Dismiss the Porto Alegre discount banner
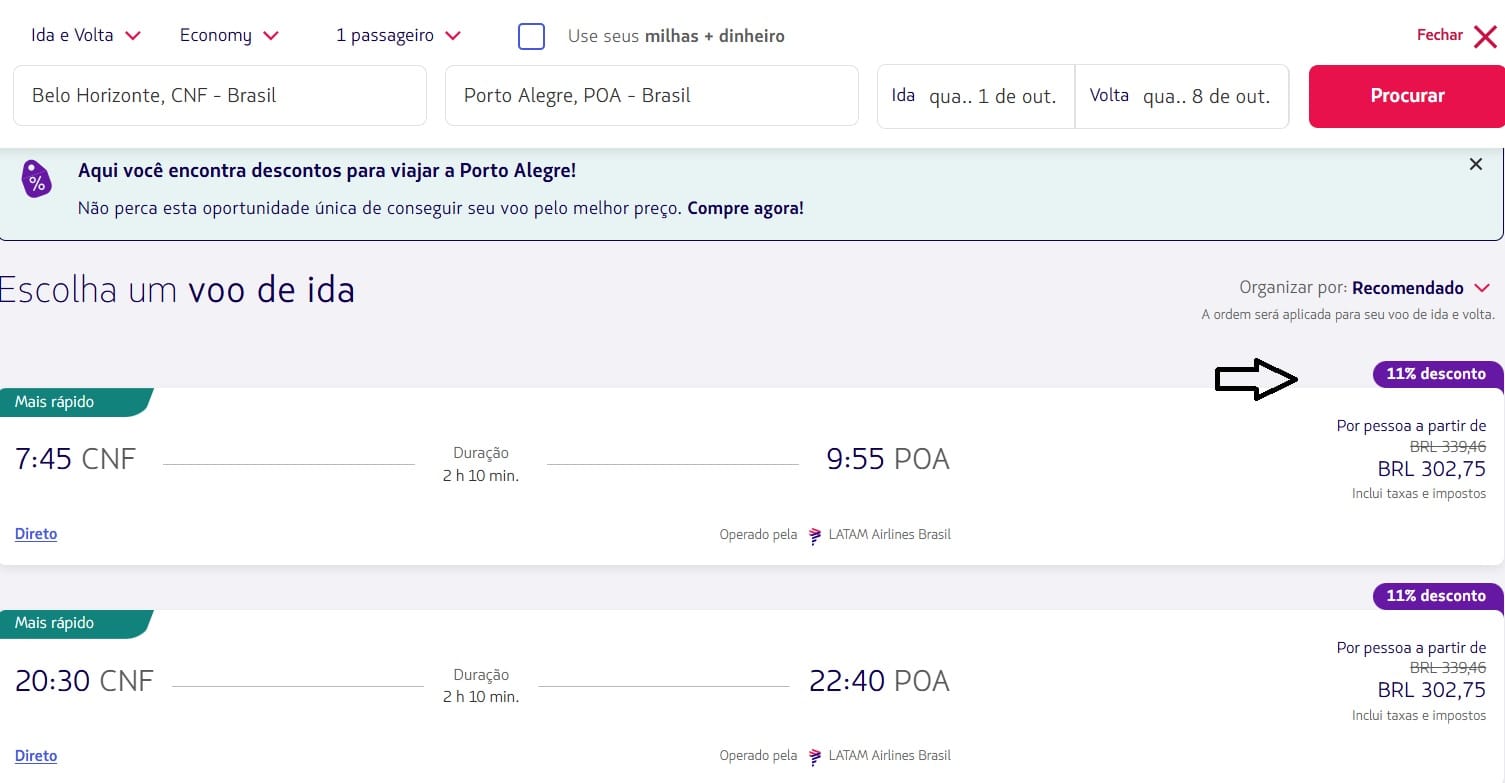1505x783 pixels. point(1475,165)
